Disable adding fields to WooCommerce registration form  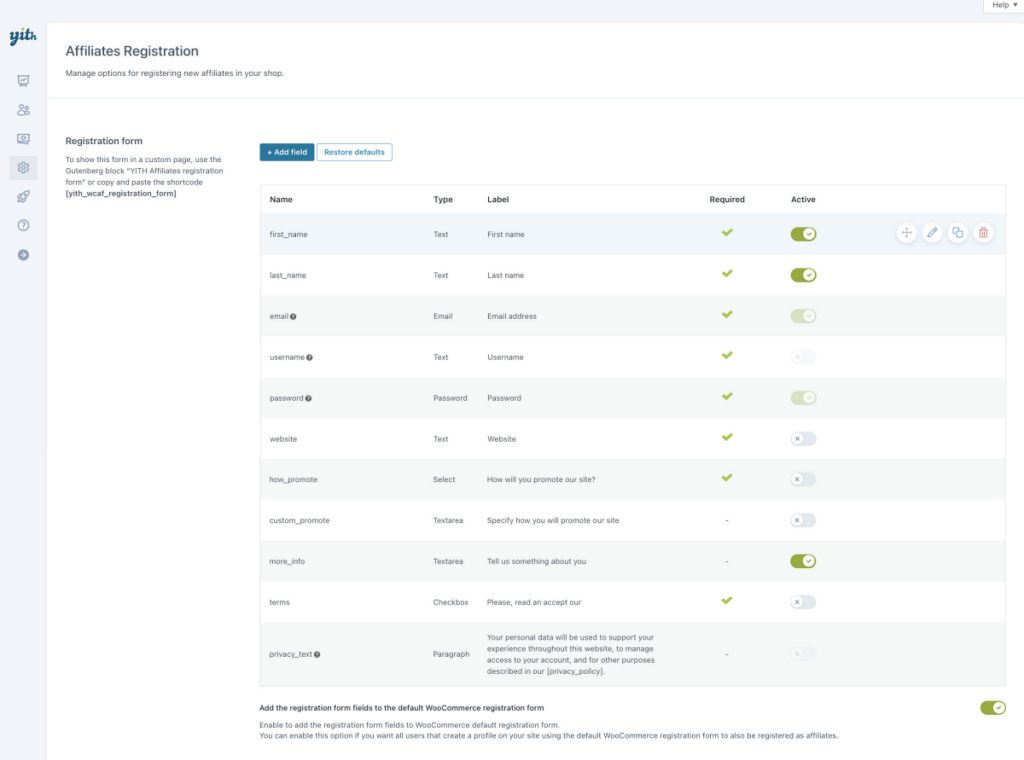[992, 707]
